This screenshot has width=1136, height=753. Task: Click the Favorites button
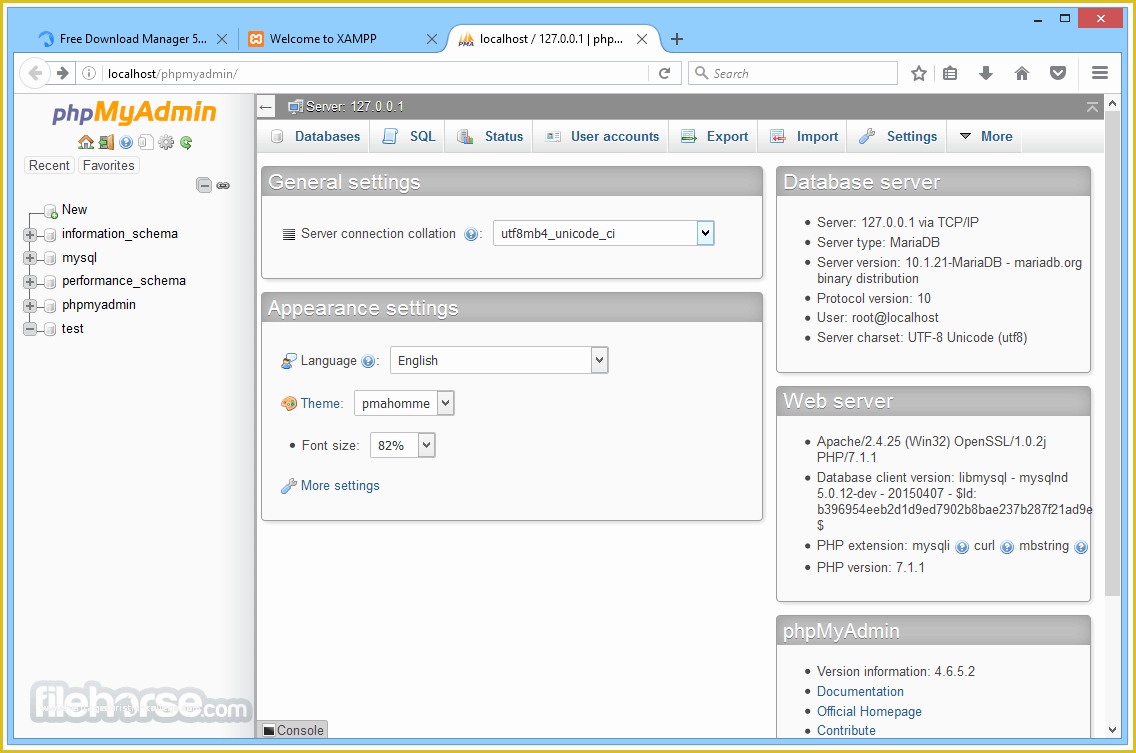(109, 165)
